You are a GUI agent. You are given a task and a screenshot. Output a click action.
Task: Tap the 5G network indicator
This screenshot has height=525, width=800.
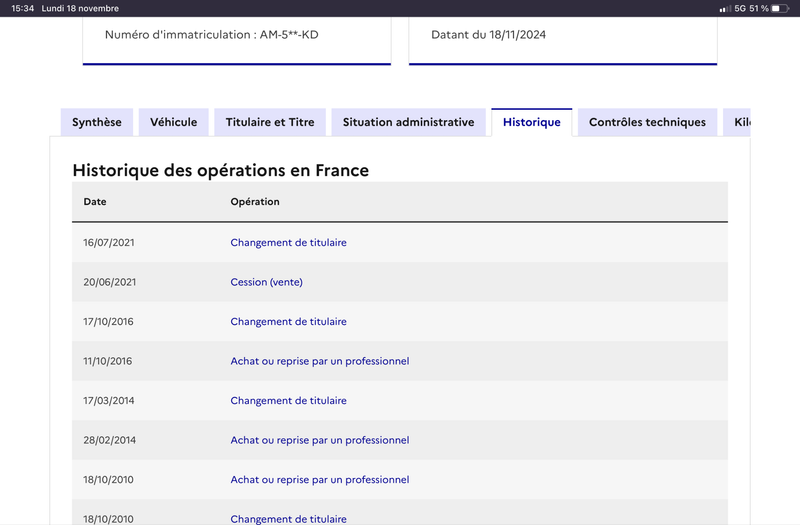[x=740, y=8]
